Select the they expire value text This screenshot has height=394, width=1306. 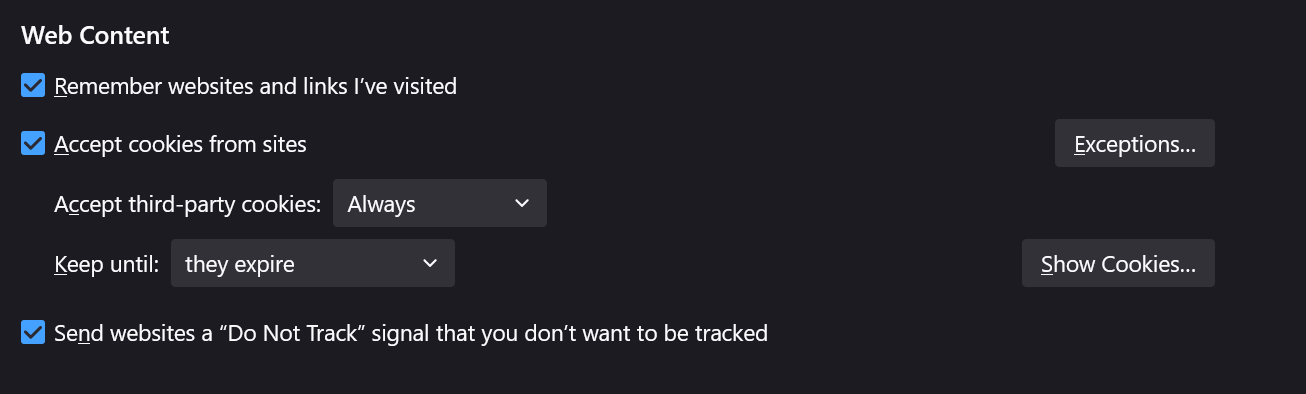(x=240, y=265)
